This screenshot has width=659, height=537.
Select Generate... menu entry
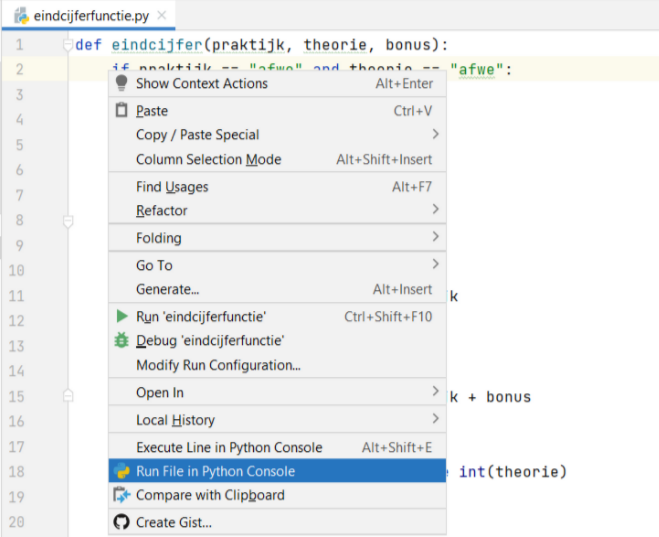167,290
